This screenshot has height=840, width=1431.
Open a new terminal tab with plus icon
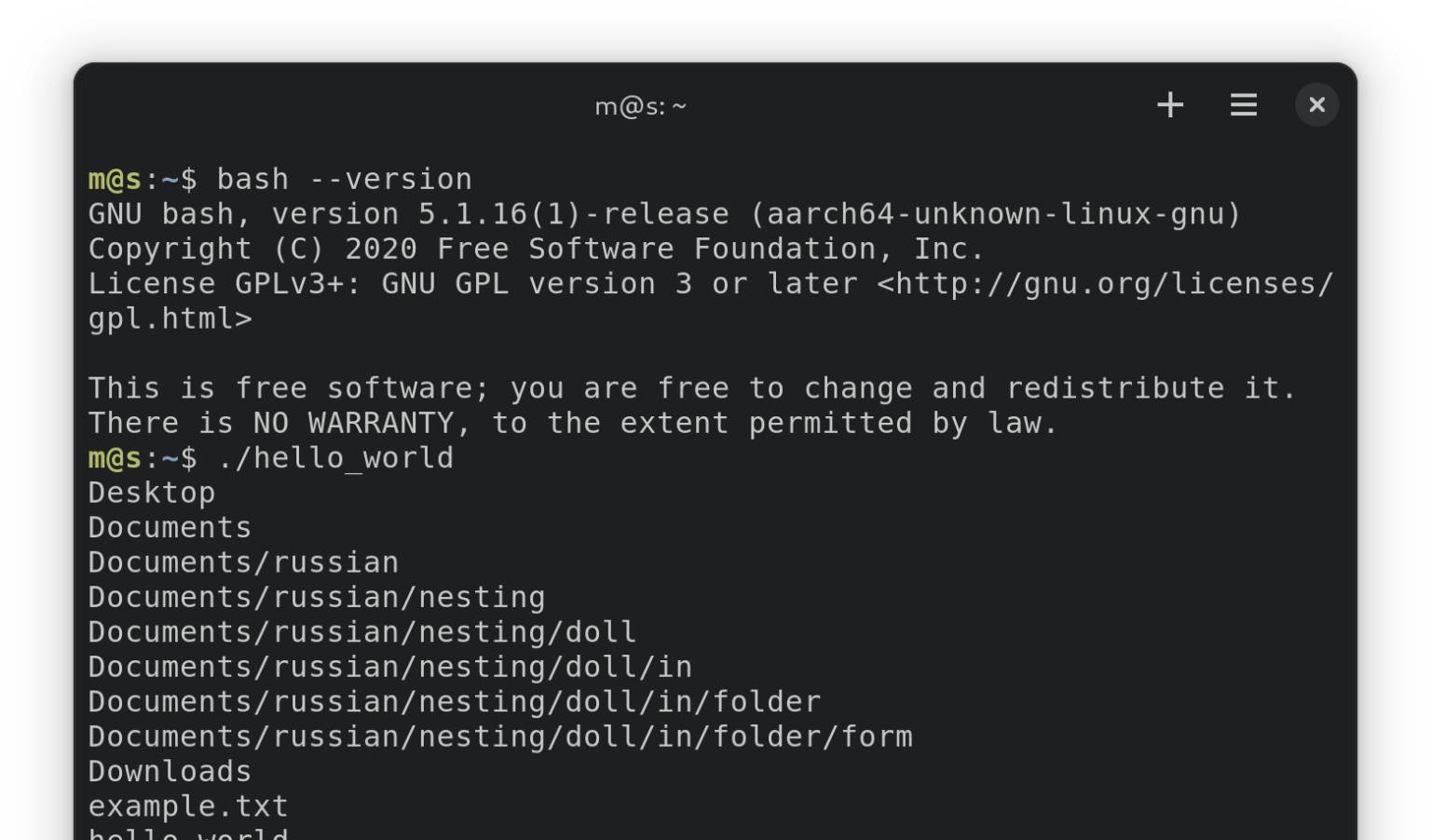[1170, 105]
